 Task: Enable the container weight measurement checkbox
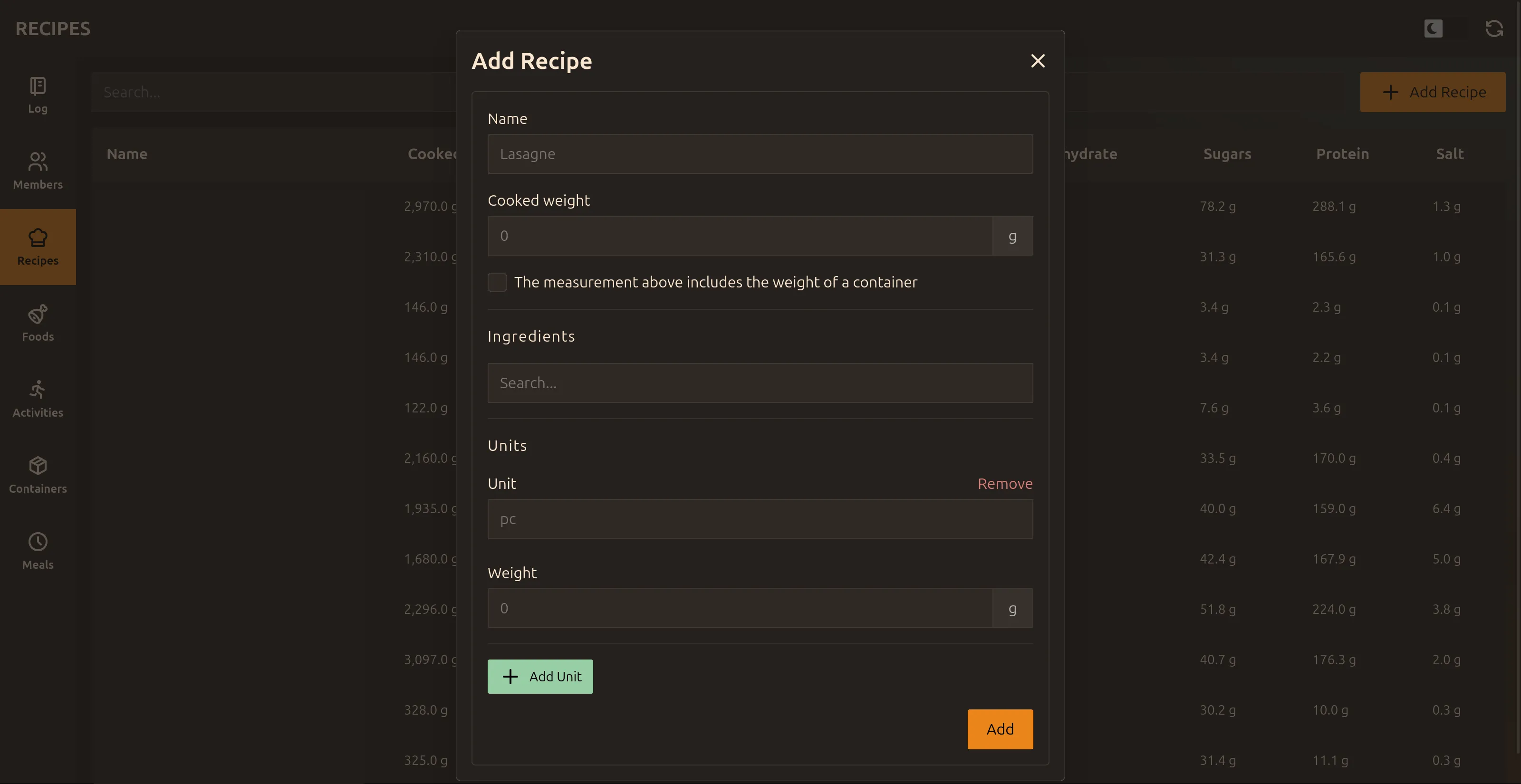pyautogui.click(x=497, y=282)
